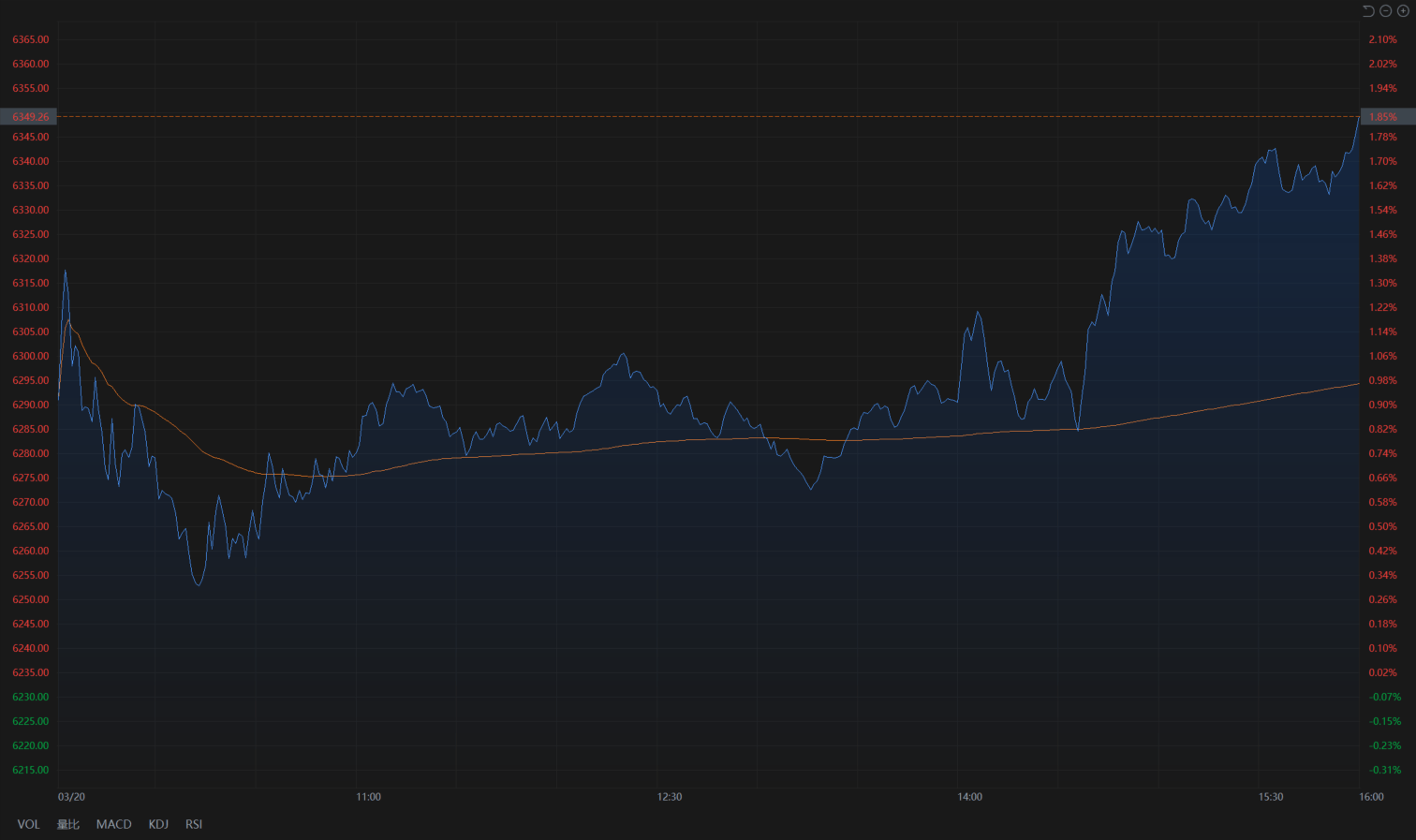This screenshot has width=1416, height=840.
Task: Click the 6325.00 price axis label
Action: (30, 234)
